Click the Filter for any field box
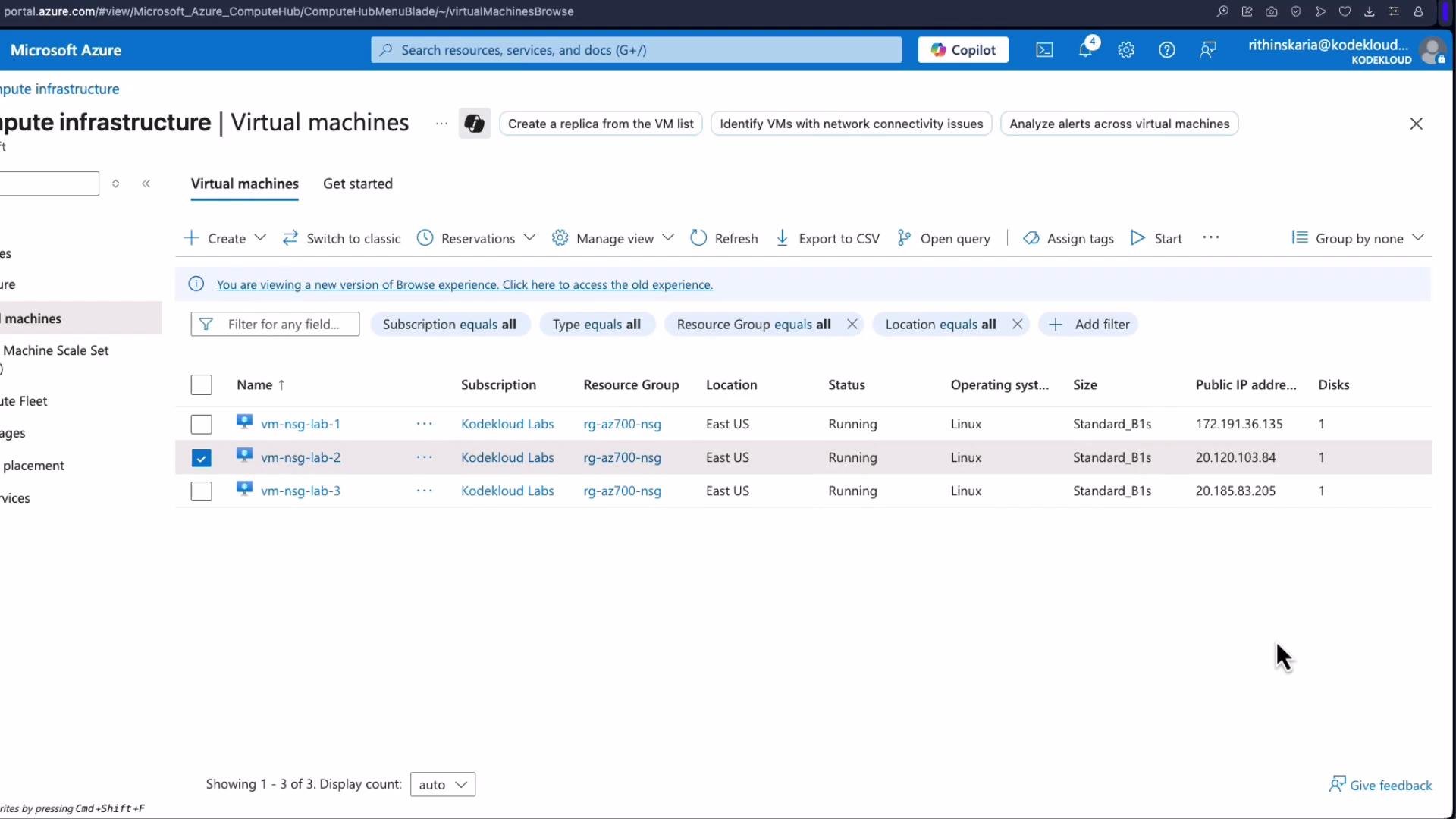Image resolution: width=1456 pixels, height=819 pixels. click(275, 325)
